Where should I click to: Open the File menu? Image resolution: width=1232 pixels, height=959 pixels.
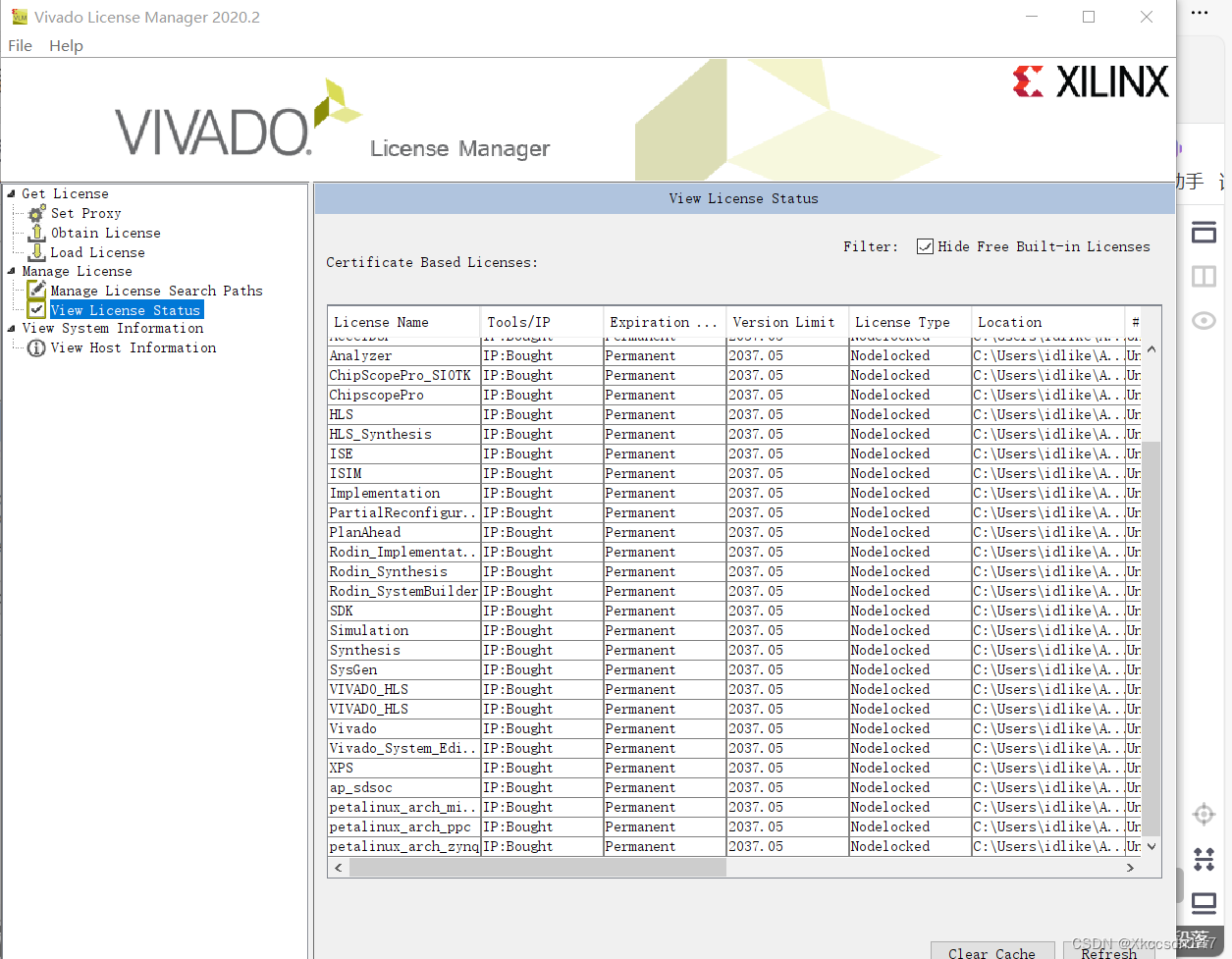coord(20,45)
